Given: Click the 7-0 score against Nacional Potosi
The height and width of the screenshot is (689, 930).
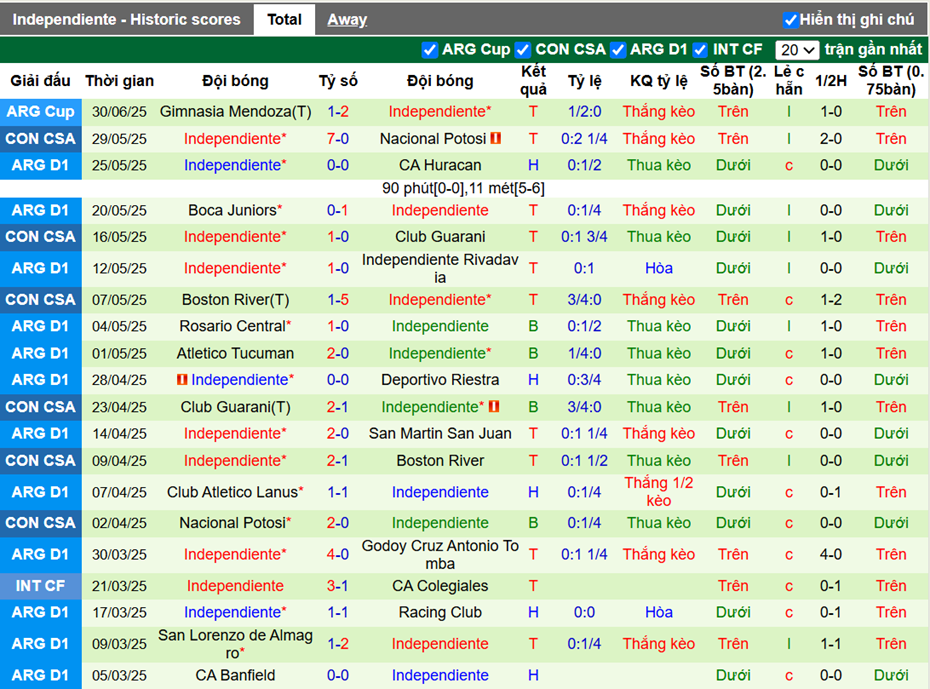Looking at the screenshot, I should 338,139.
